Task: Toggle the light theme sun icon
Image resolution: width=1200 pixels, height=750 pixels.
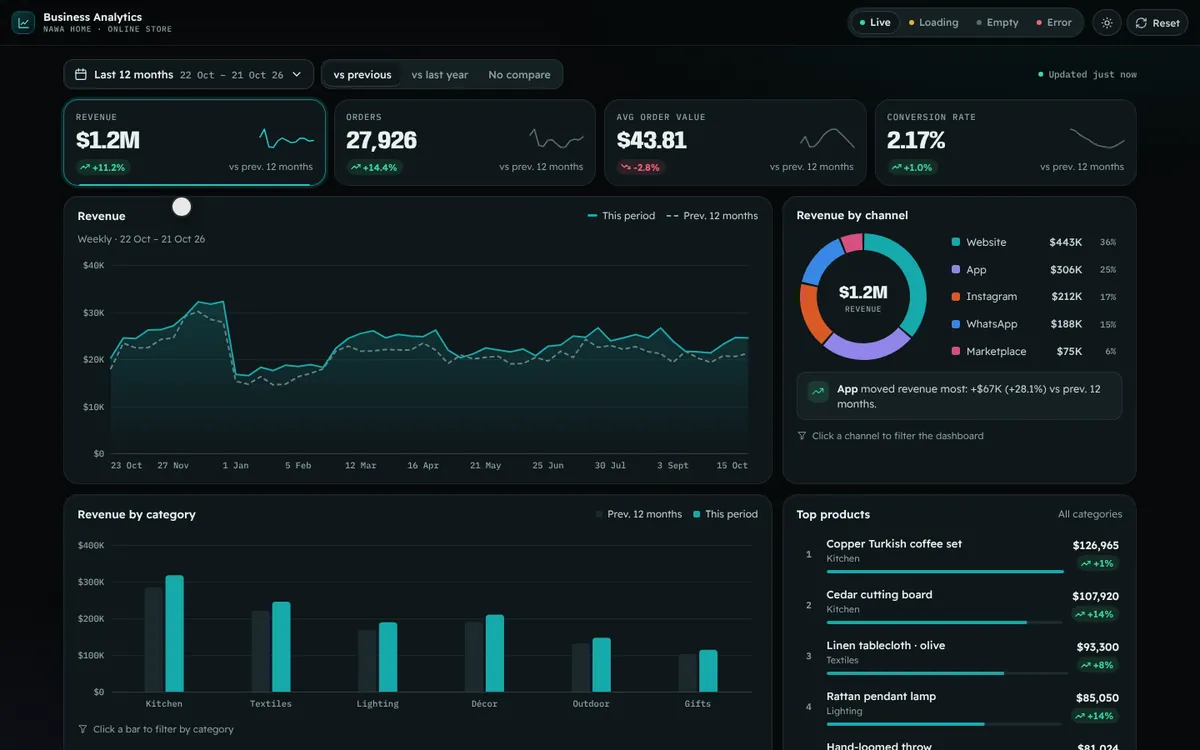Action: tap(1106, 23)
